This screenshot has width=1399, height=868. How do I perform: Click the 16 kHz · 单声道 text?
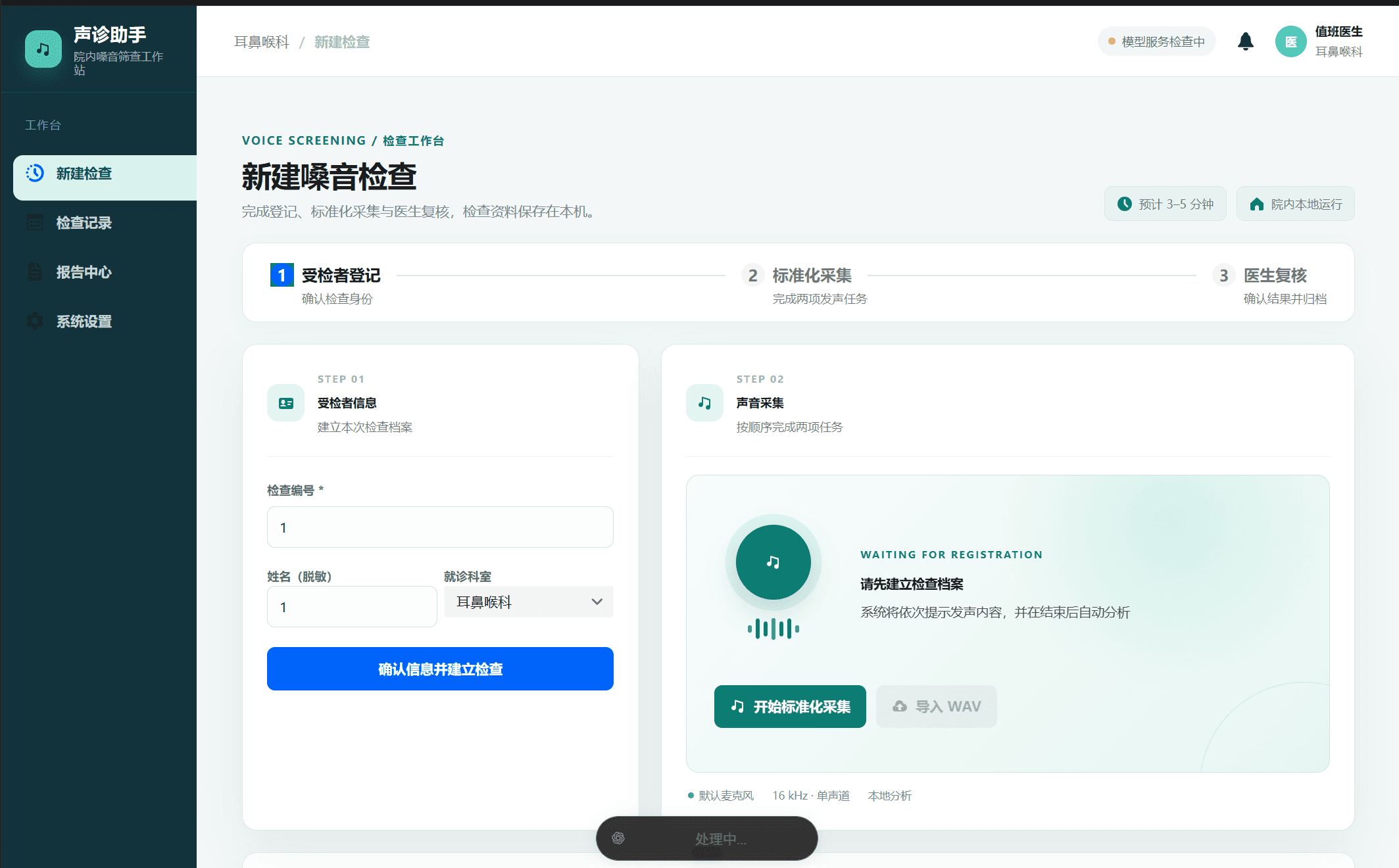(811, 796)
